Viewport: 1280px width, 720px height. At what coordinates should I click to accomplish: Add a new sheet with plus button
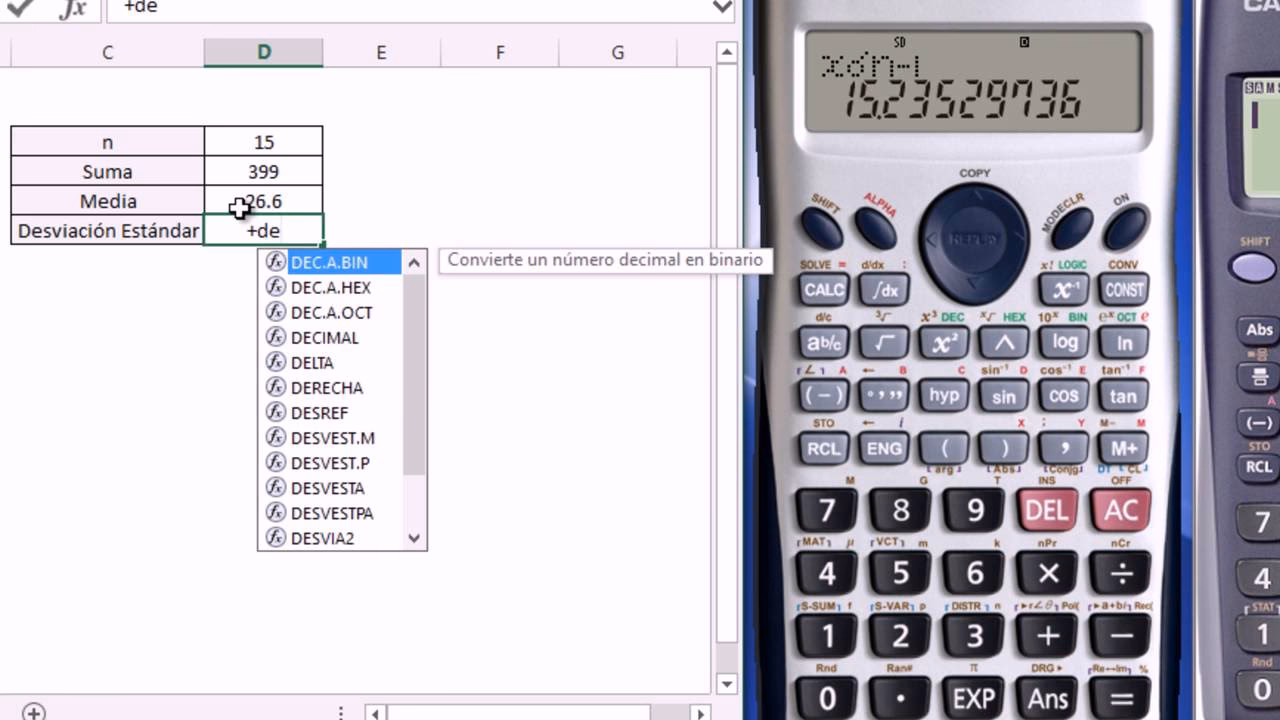pyautogui.click(x=33, y=712)
